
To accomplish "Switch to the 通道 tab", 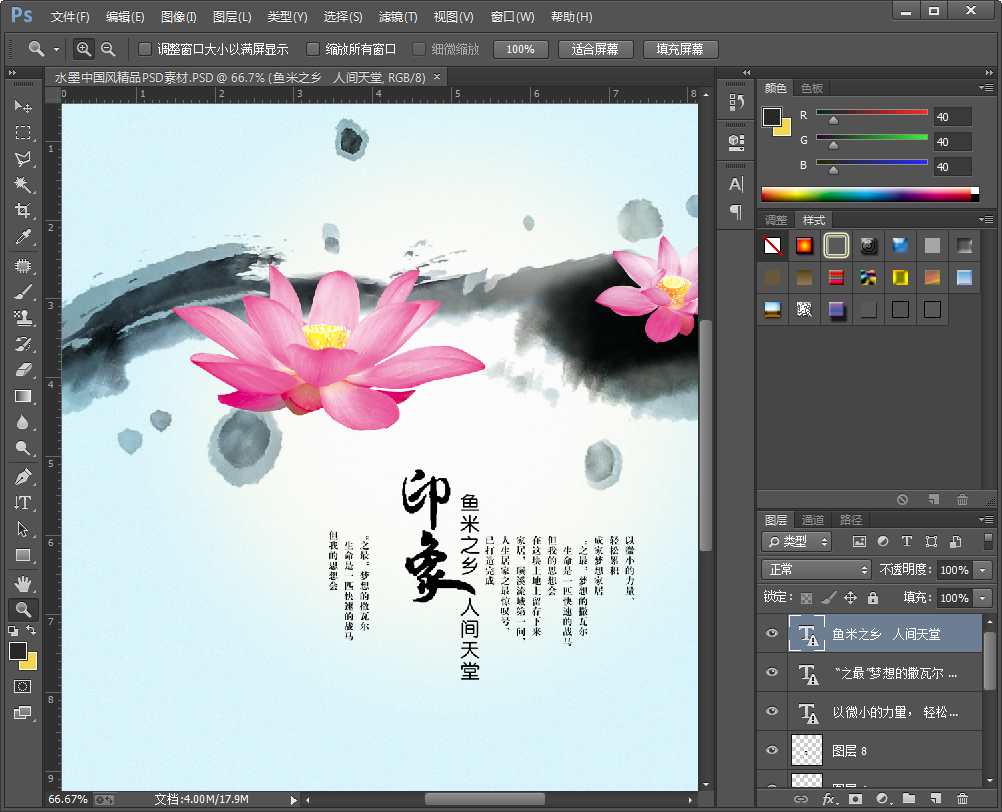I will coord(813,520).
